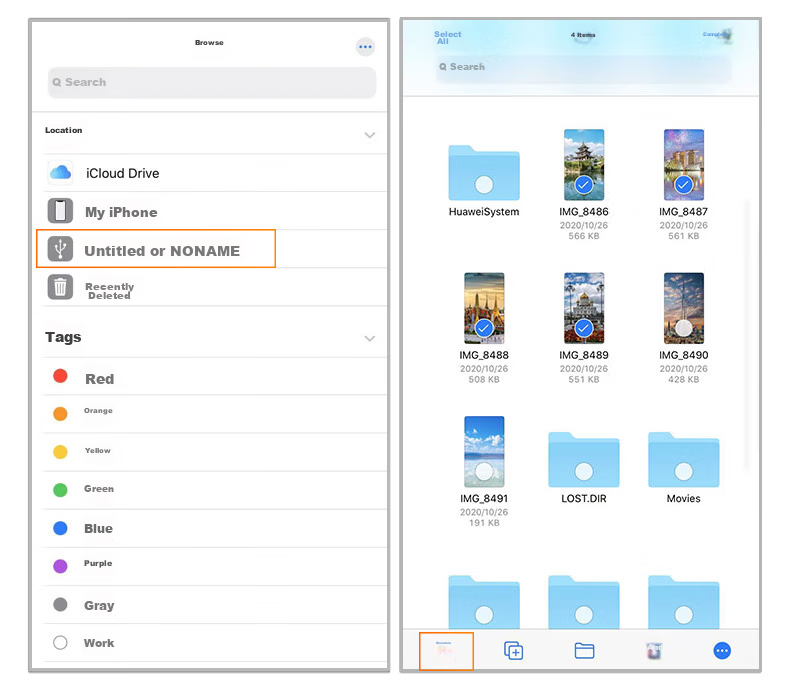Select the Work tag label

99,643
